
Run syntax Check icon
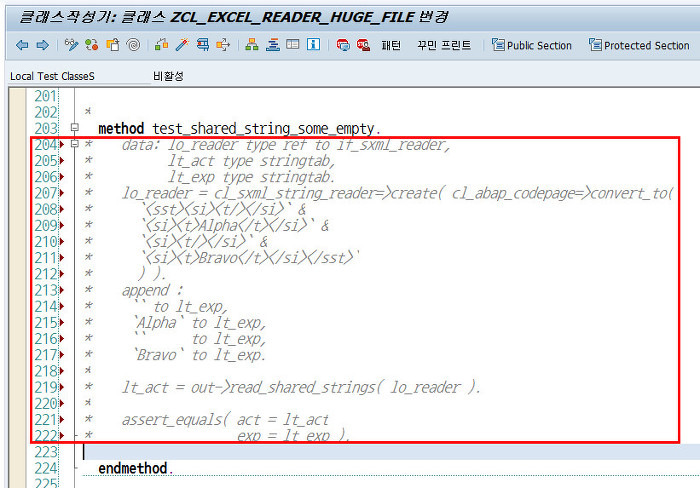[161, 45]
